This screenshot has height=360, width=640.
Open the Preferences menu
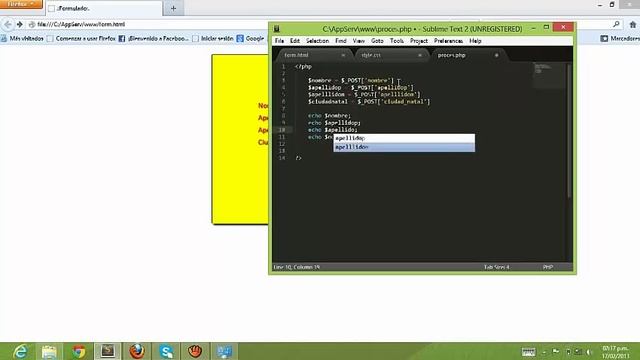448,41
